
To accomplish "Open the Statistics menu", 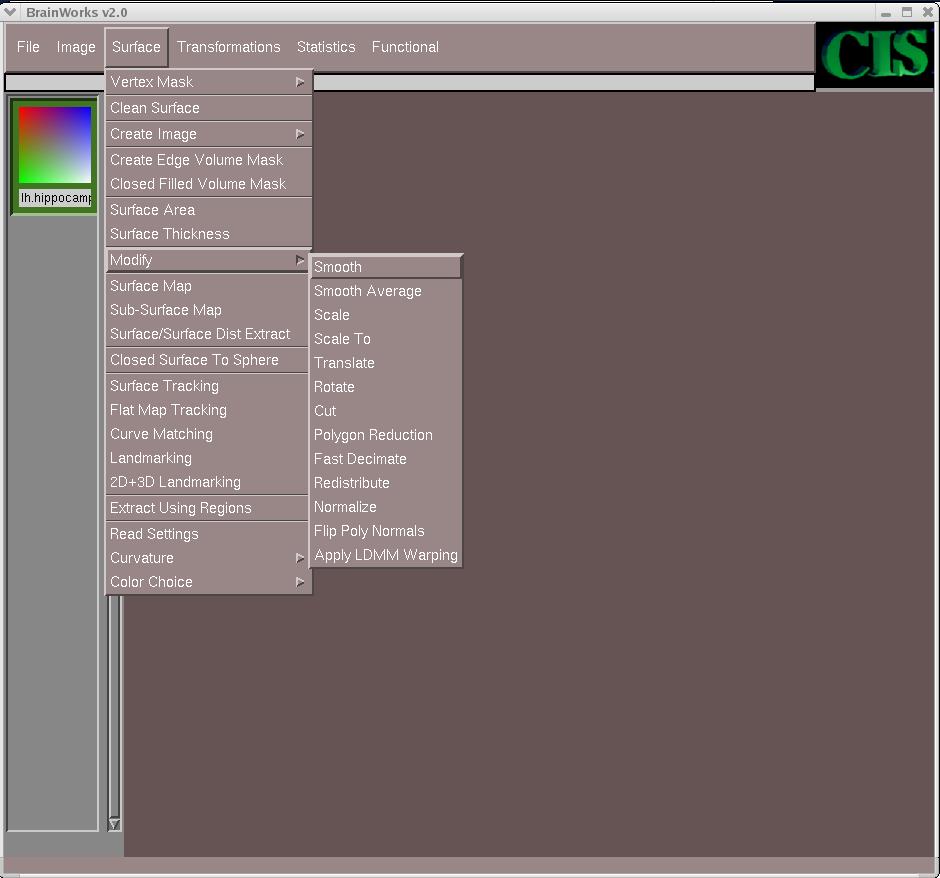I will click(x=326, y=47).
